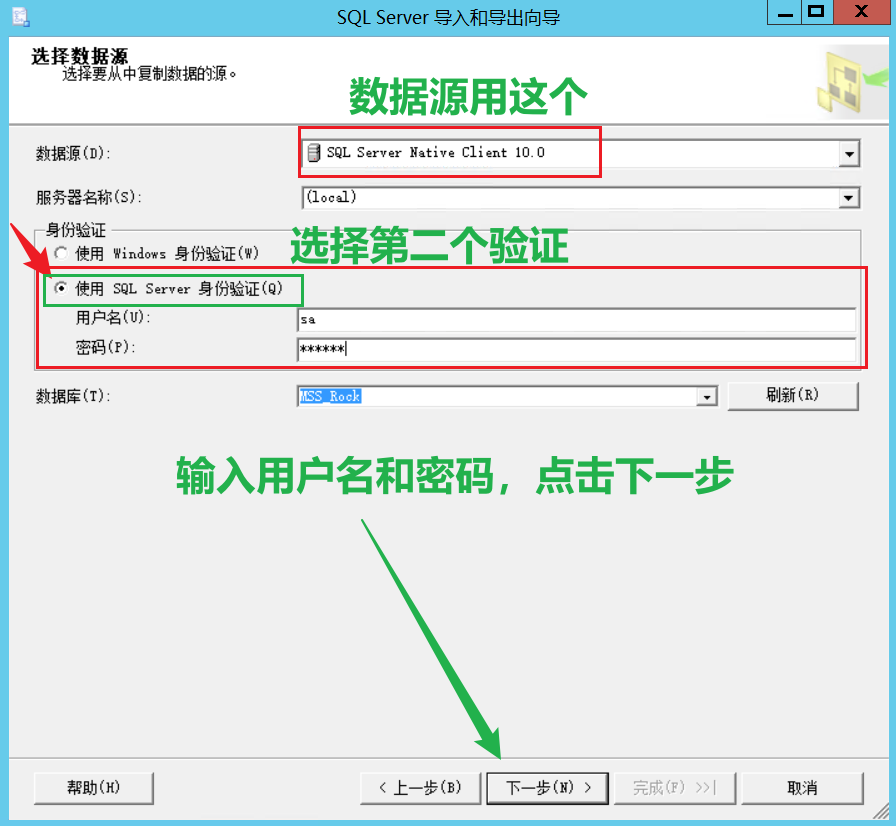Click the Help 帮助(H) button
The height and width of the screenshot is (826, 896).
(94, 788)
